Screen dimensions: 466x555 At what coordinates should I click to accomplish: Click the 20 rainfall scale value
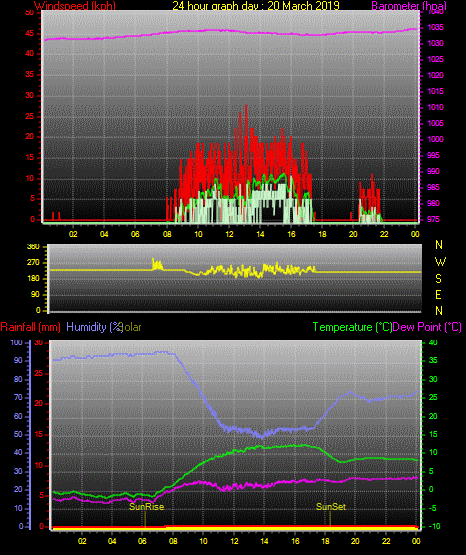click(39, 404)
